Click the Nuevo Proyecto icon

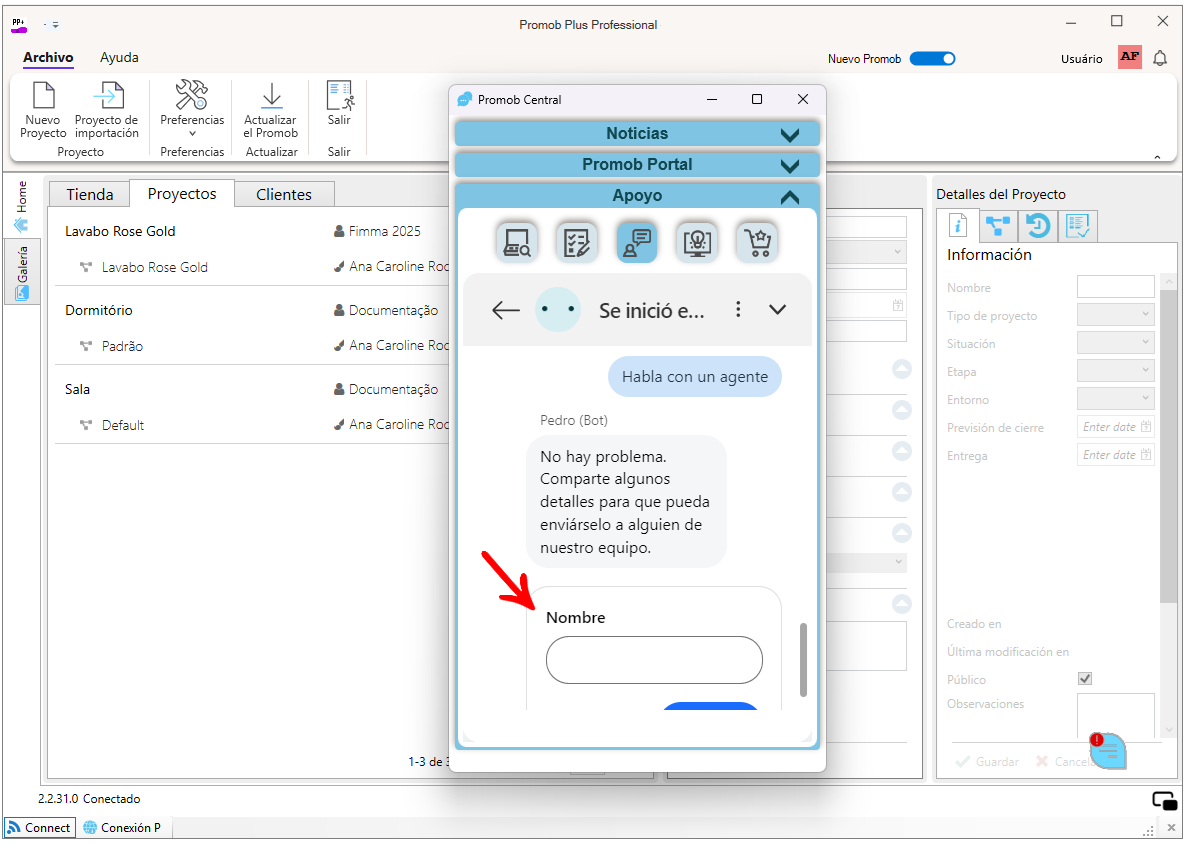(x=43, y=96)
